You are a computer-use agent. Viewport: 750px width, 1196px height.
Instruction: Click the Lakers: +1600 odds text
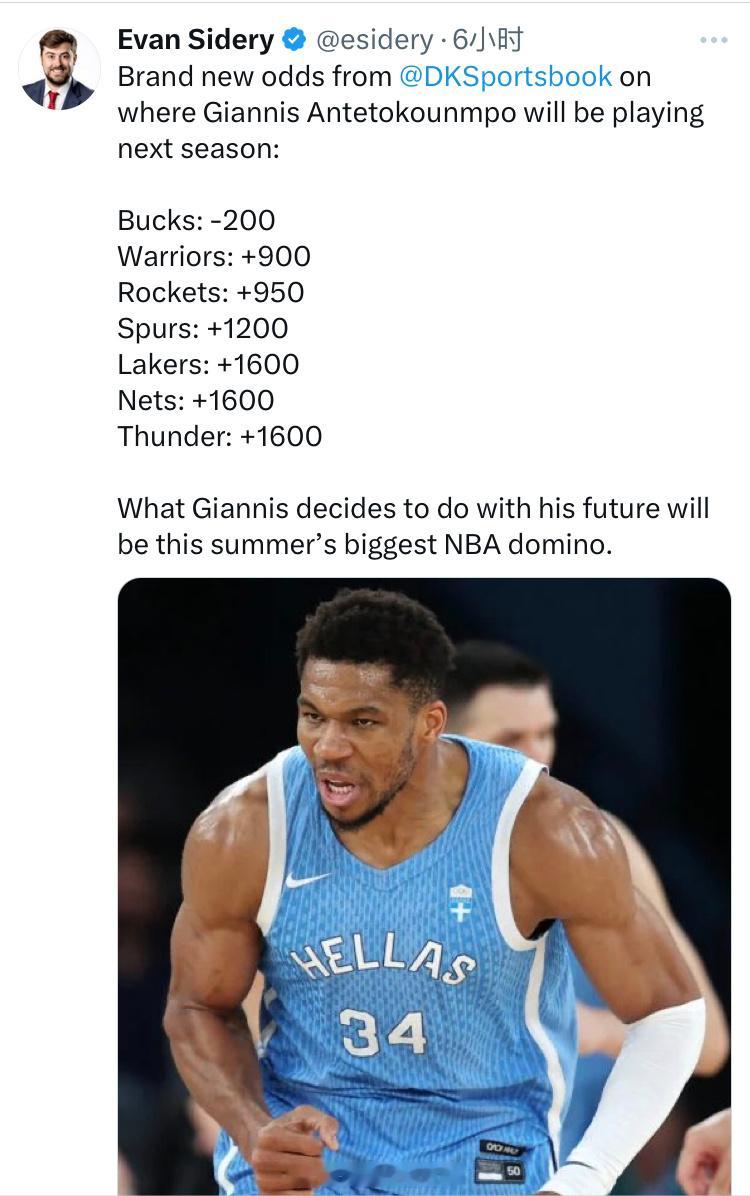208,364
